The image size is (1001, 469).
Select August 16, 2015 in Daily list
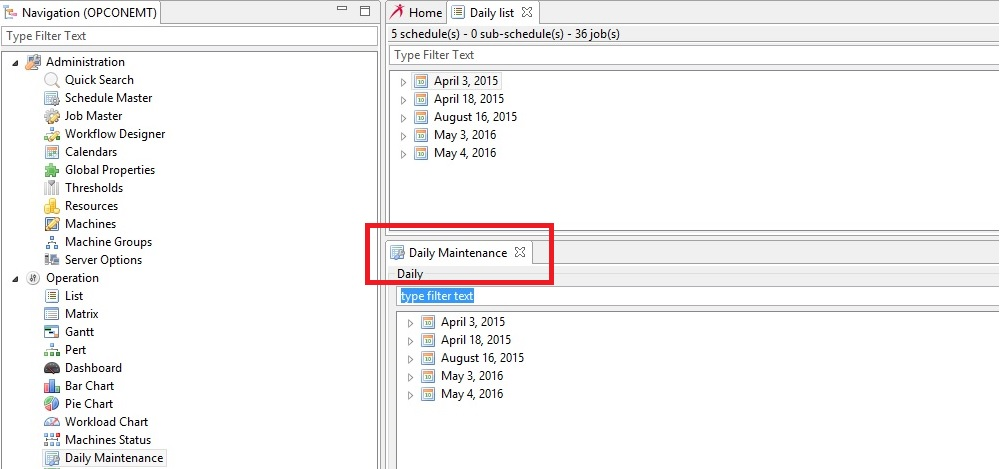pos(476,117)
